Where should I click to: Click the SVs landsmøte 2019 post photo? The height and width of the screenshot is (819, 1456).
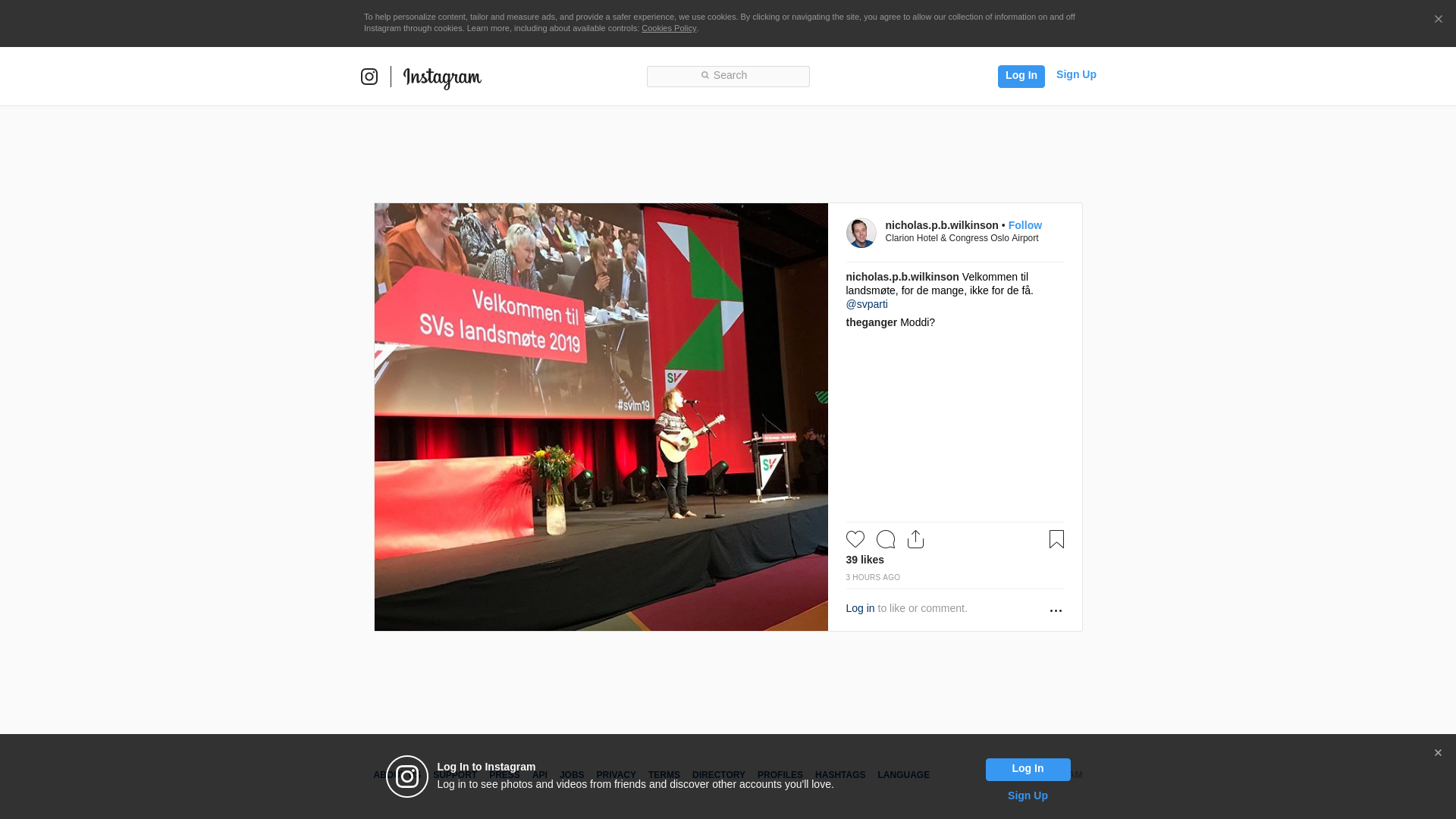(x=601, y=417)
